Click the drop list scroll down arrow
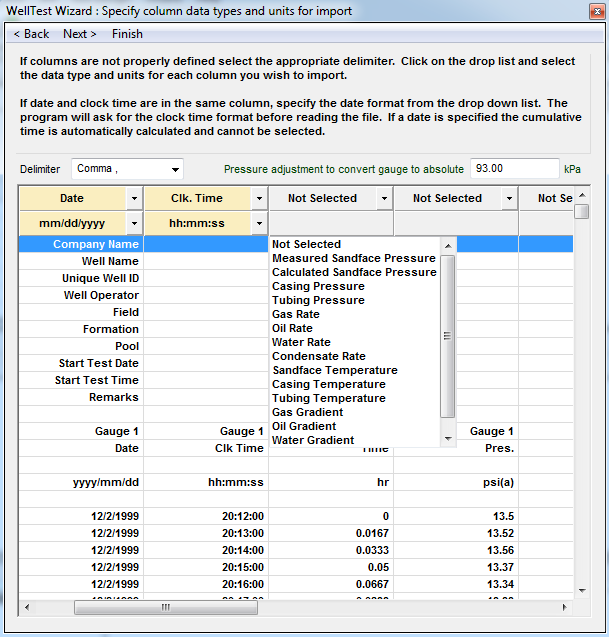Image resolution: width=609 pixels, height=637 pixels. pyautogui.click(x=448, y=439)
